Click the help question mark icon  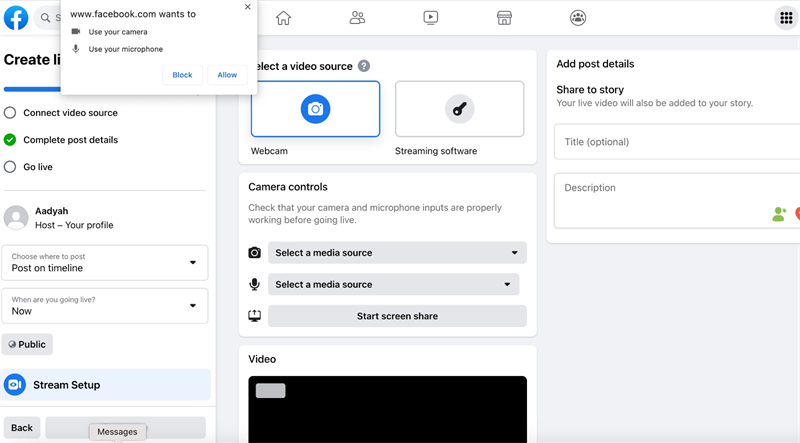(x=364, y=66)
